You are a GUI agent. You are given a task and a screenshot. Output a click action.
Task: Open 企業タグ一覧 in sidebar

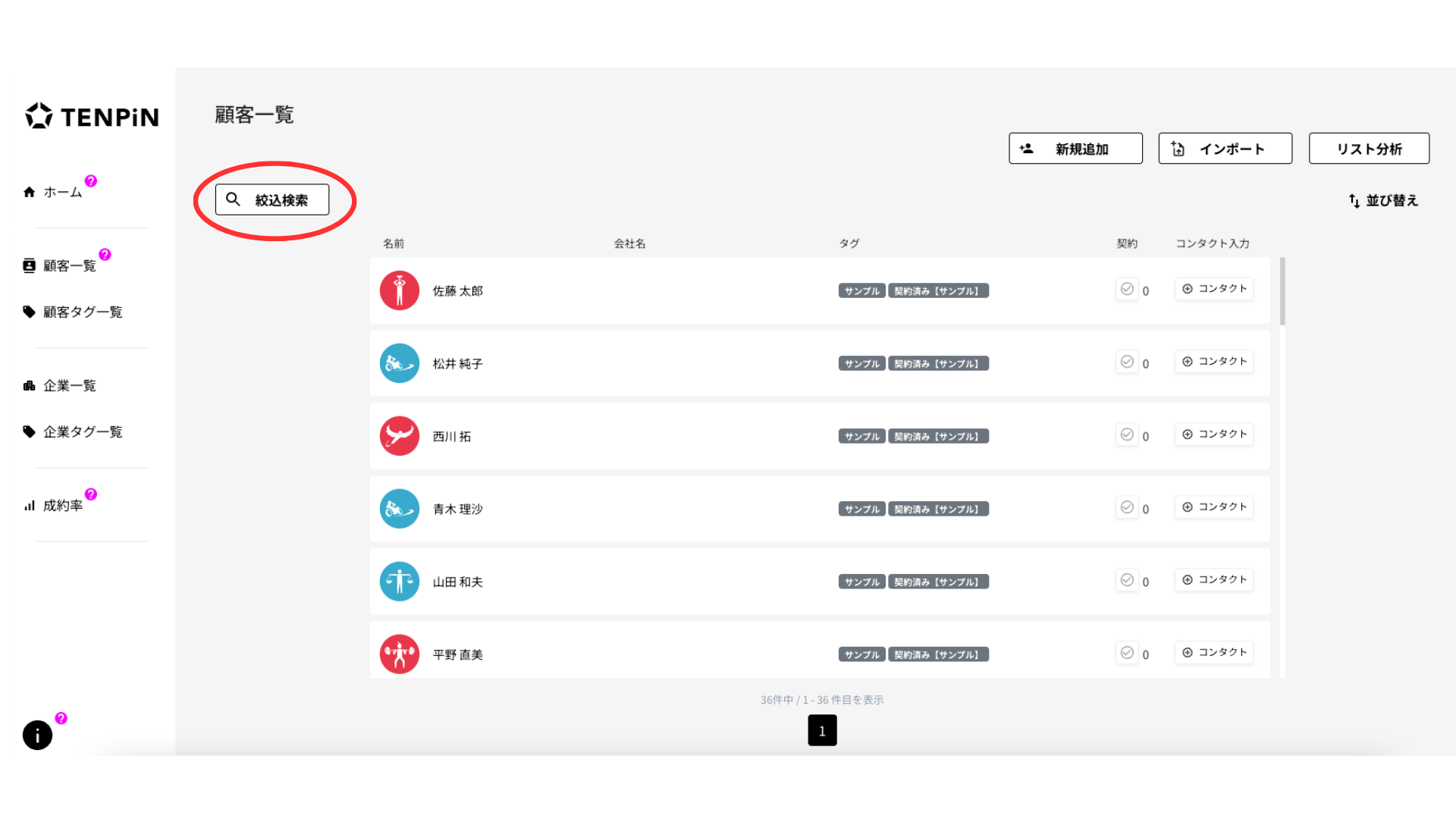(82, 431)
